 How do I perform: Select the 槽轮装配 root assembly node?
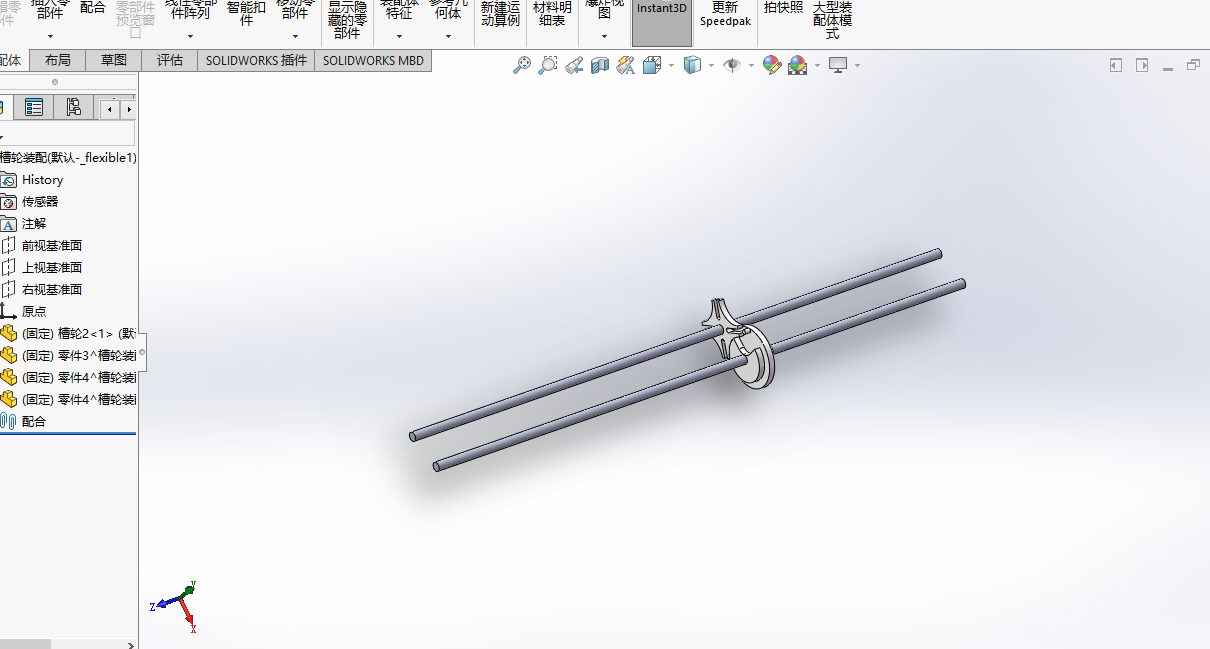pos(68,157)
